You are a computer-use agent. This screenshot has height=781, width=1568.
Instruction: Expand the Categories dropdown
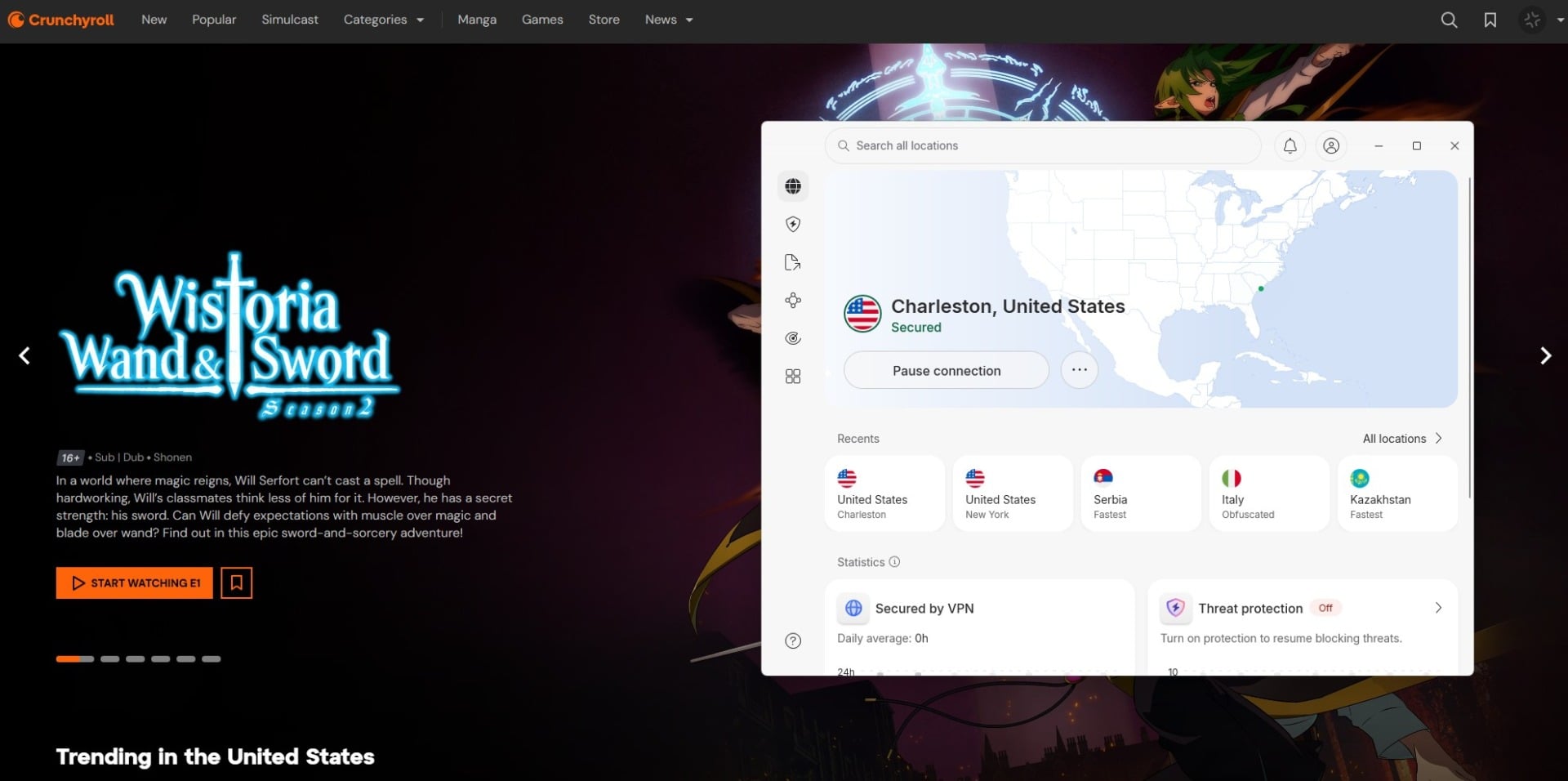[384, 20]
